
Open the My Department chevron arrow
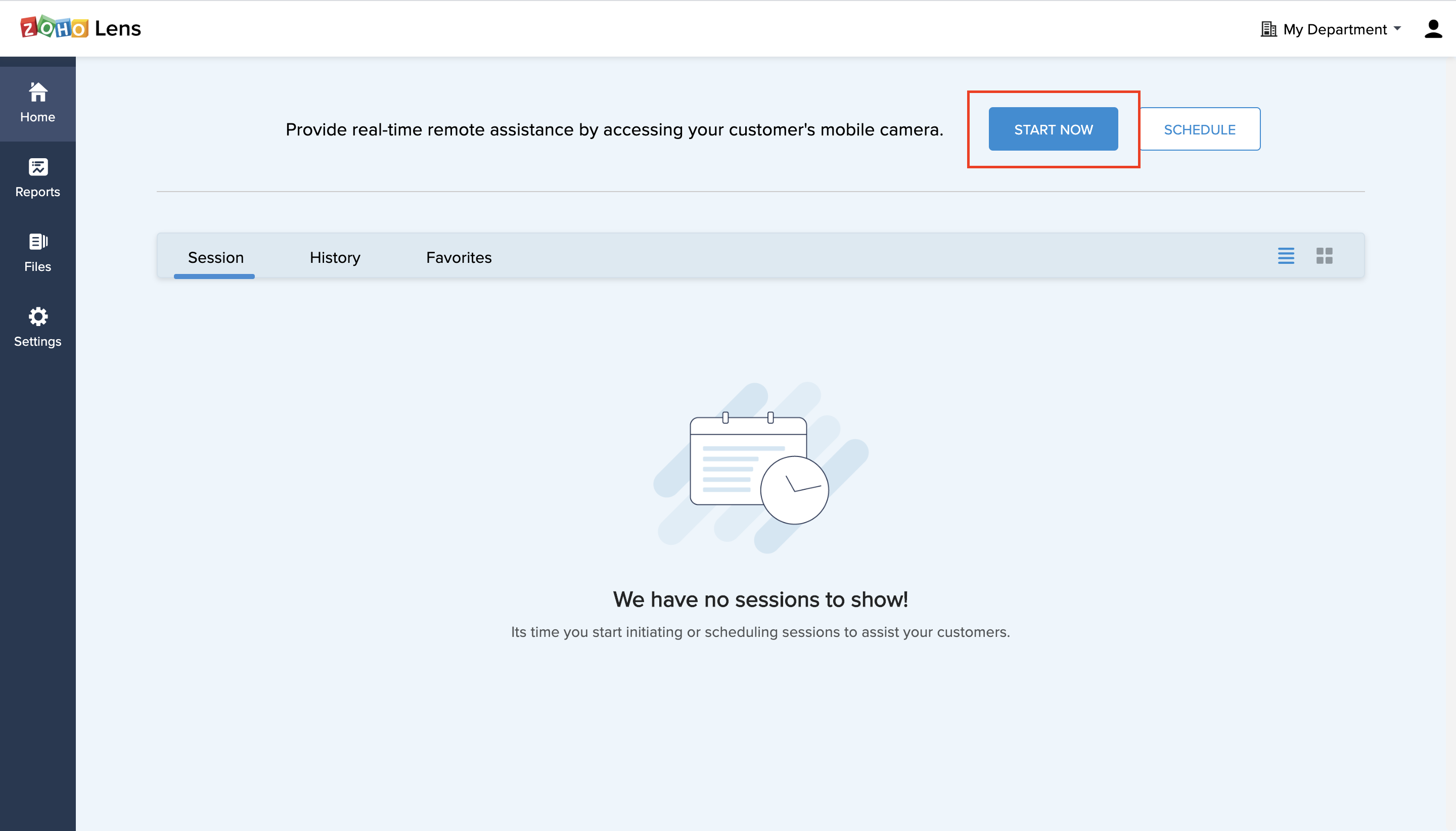tap(1397, 28)
